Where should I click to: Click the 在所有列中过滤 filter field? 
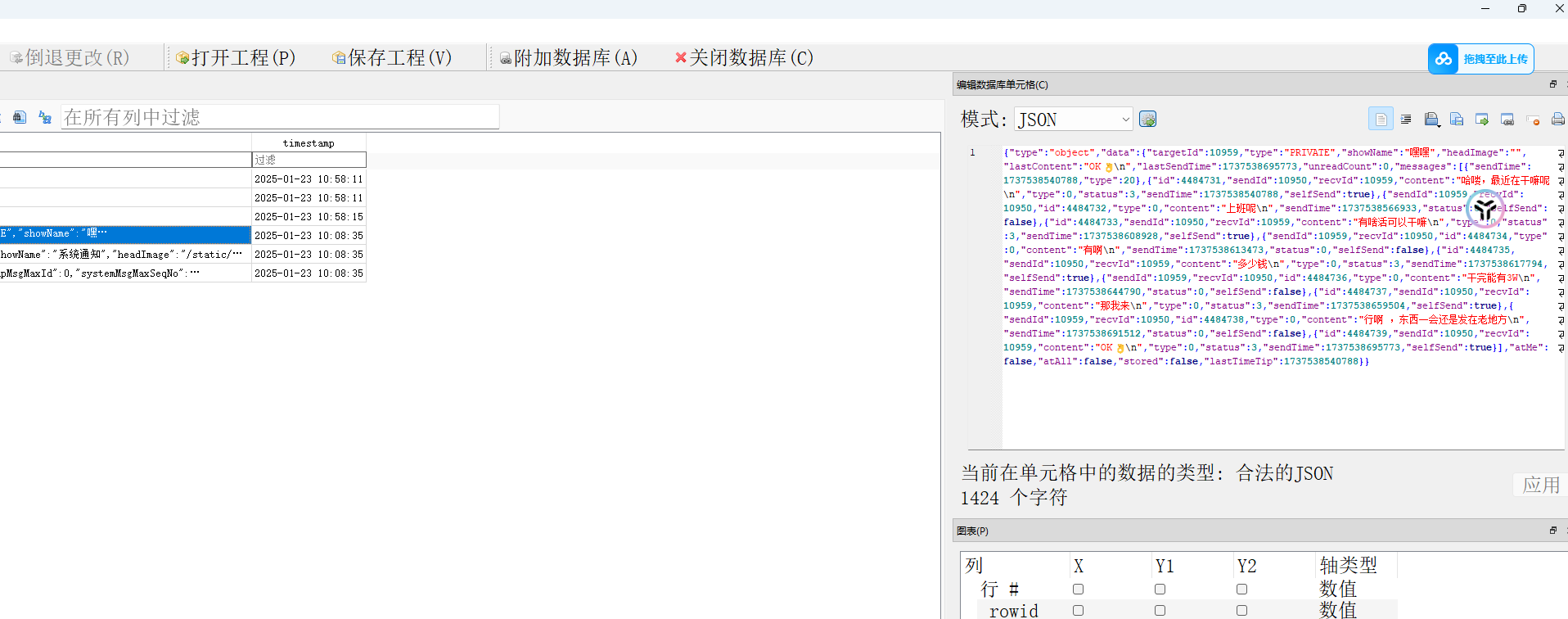tap(280, 117)
